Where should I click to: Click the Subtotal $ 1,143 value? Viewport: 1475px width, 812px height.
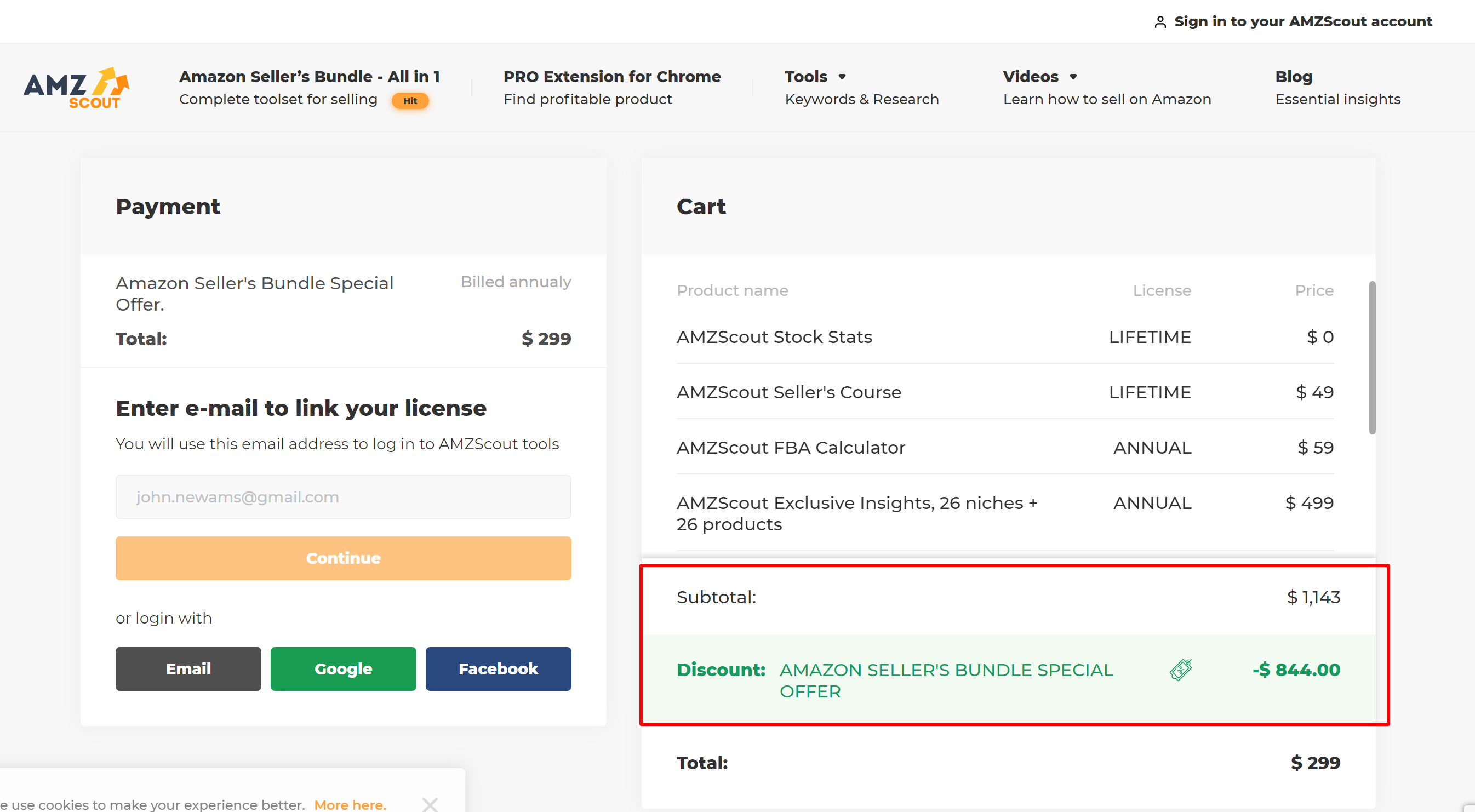coord(1313,597)
